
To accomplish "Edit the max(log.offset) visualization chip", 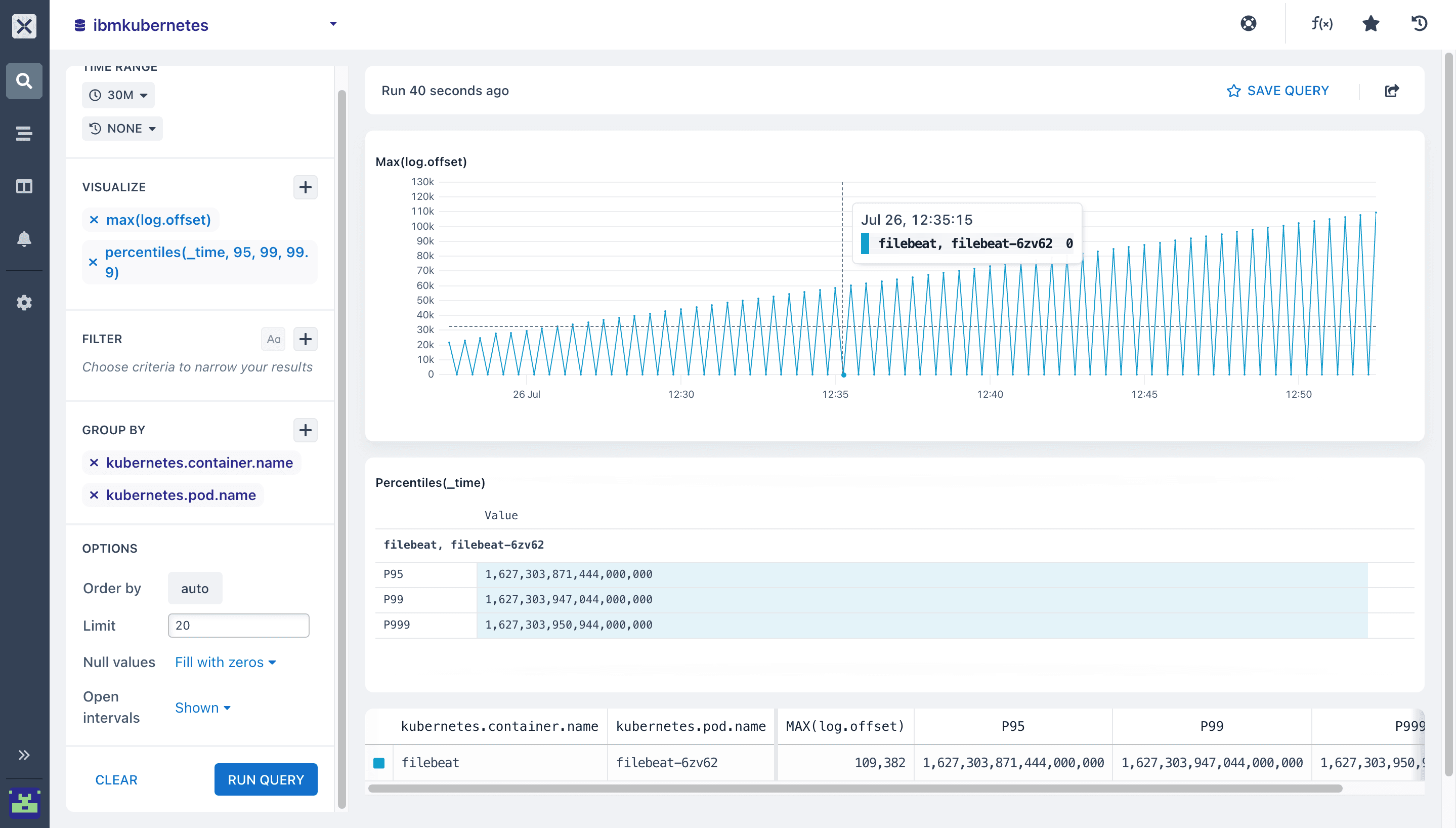I will click(x=158, y=220).
